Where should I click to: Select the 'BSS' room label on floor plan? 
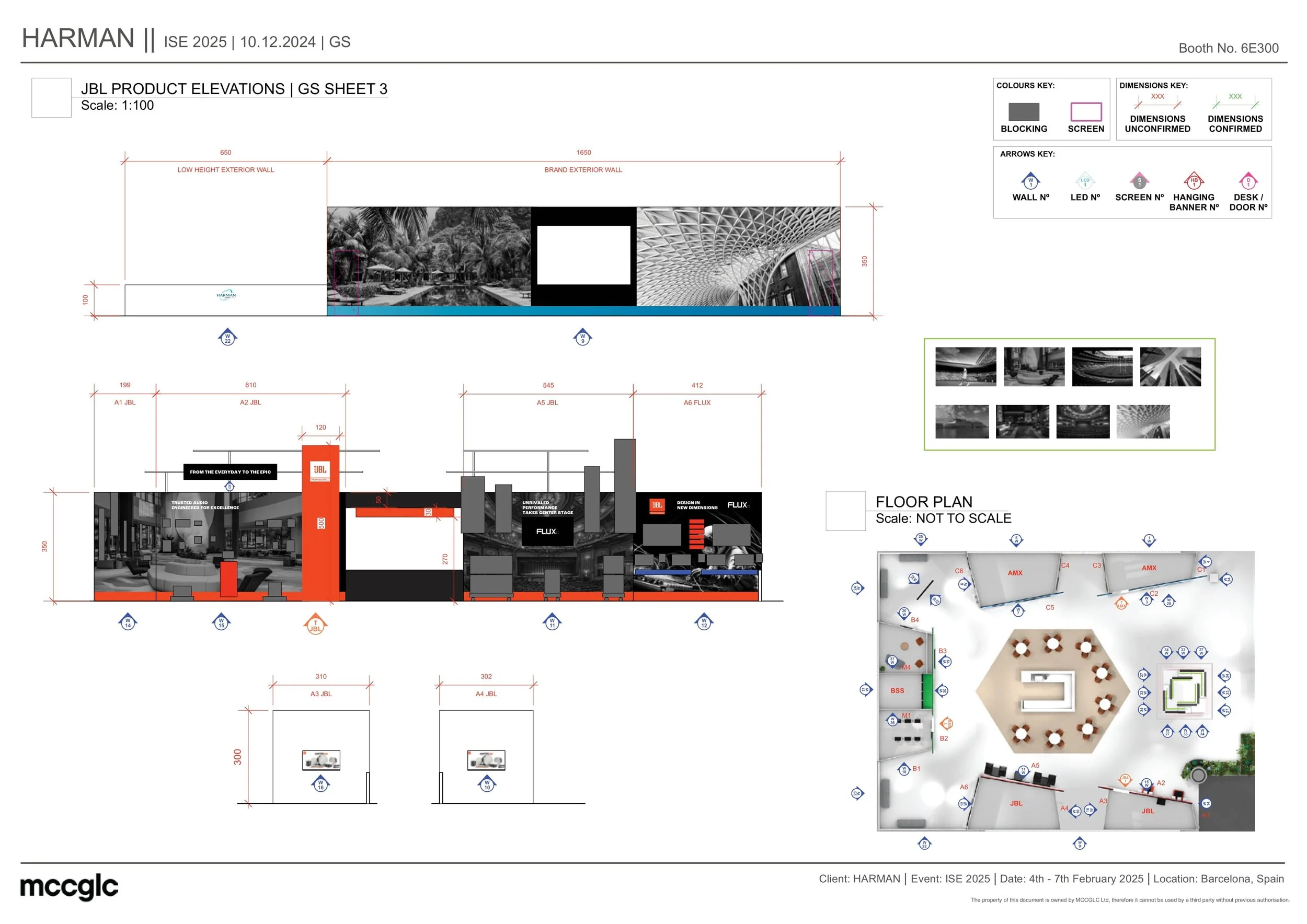pyautogui.click(x=897, y=691)
